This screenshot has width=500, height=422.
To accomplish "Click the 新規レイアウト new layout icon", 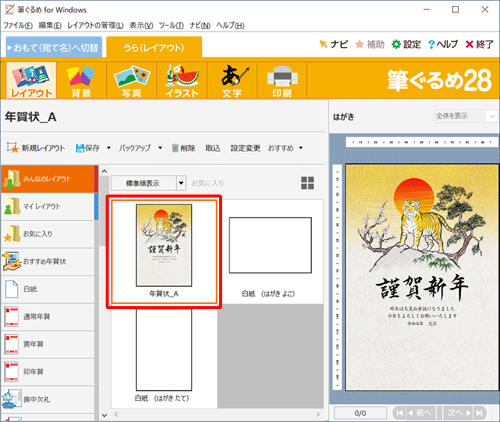I will pyautogui.click(x=13, y=148).
